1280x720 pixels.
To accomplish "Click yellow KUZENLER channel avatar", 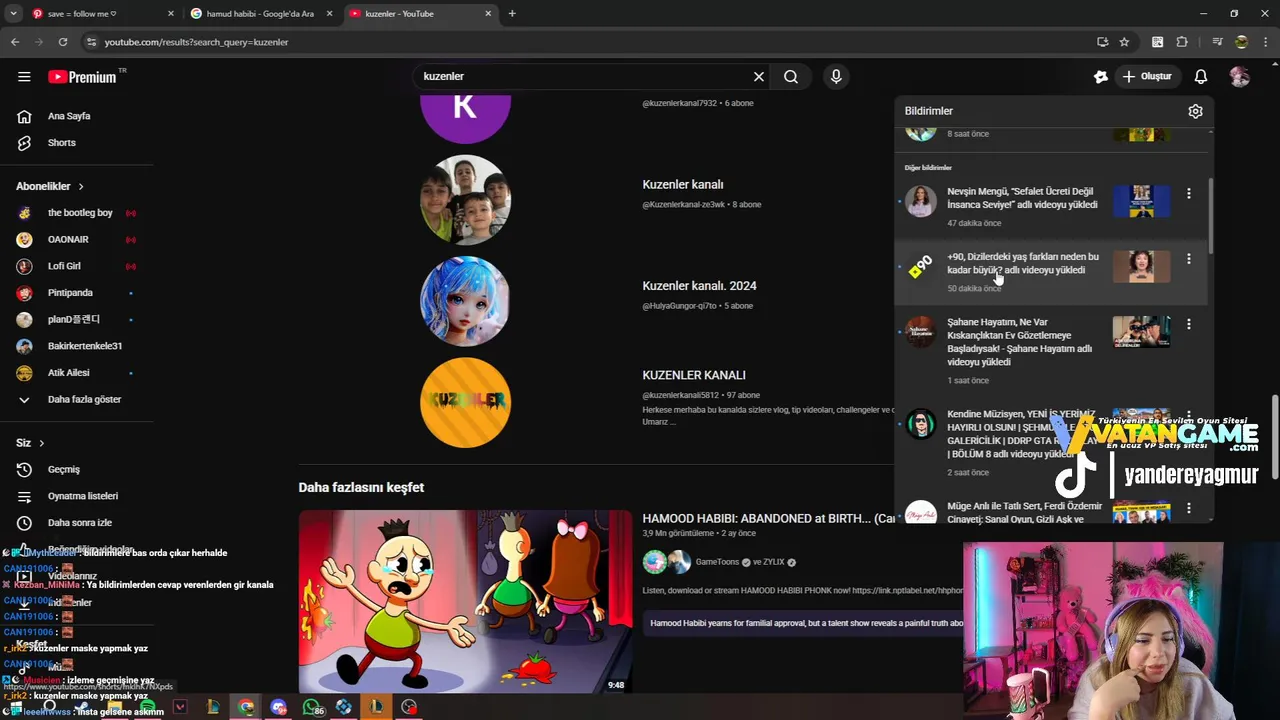I will click(x=465, y=402).
